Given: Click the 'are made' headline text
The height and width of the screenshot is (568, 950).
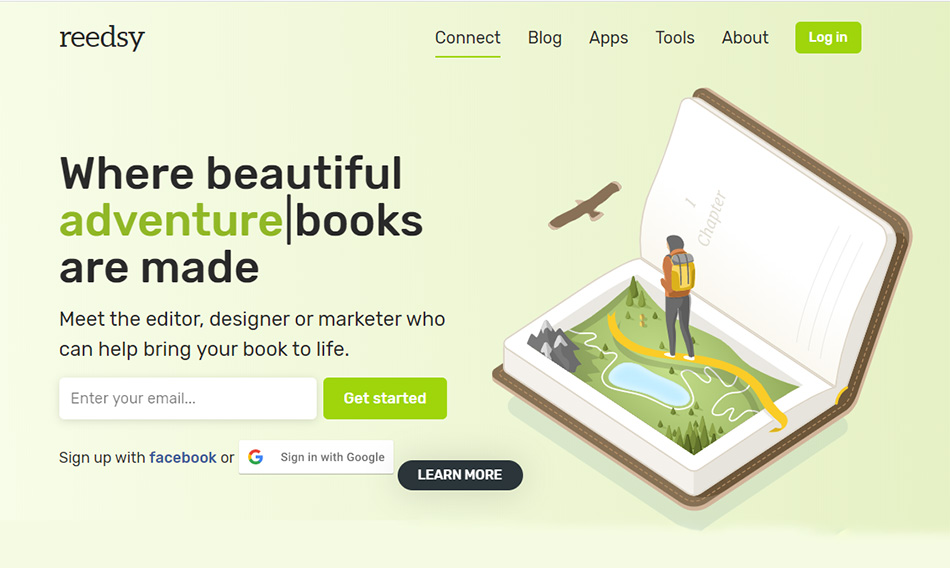Looking at the screenshot, I should [159, 268].
